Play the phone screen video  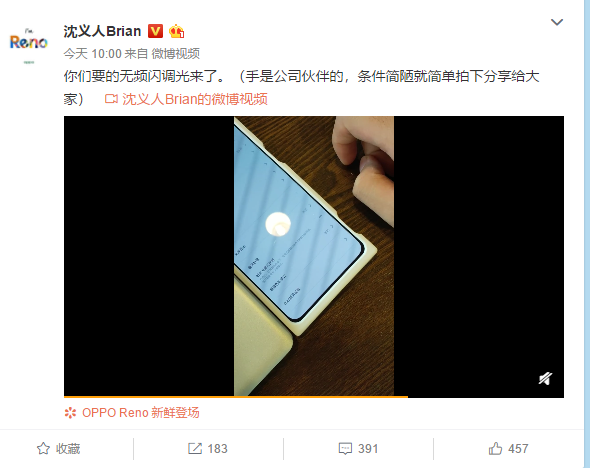313,256
